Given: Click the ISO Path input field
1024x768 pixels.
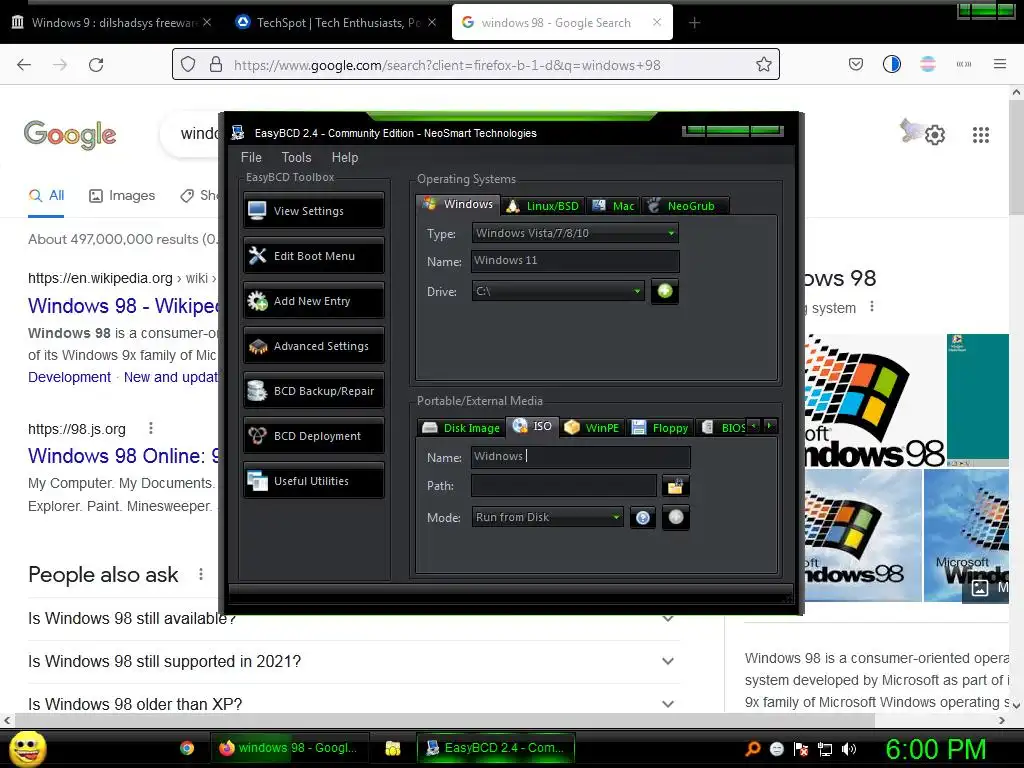Looking at the screenshot, I should coord(564,486).
